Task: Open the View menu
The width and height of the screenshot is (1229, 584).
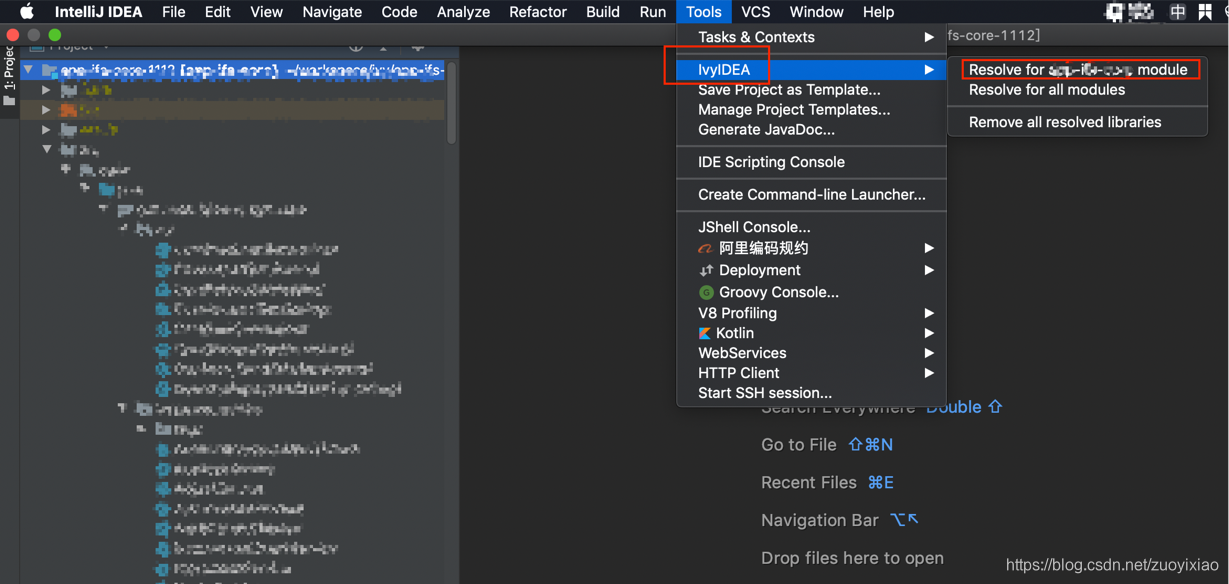Action: (x=266, y=12)
